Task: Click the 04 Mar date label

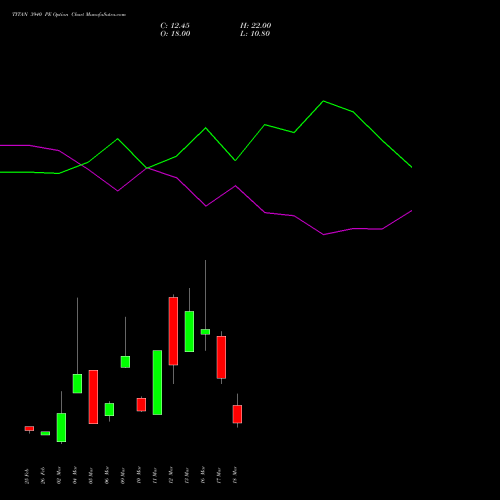Action: pyautogui.click(x=75, y=475)
